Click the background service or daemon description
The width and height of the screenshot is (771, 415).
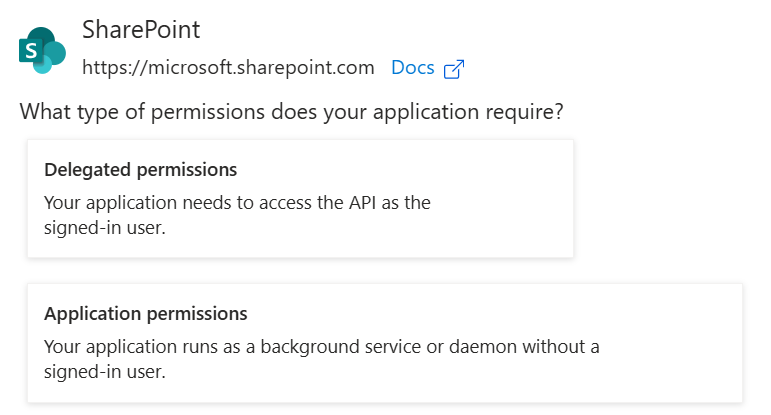point(322,359)
